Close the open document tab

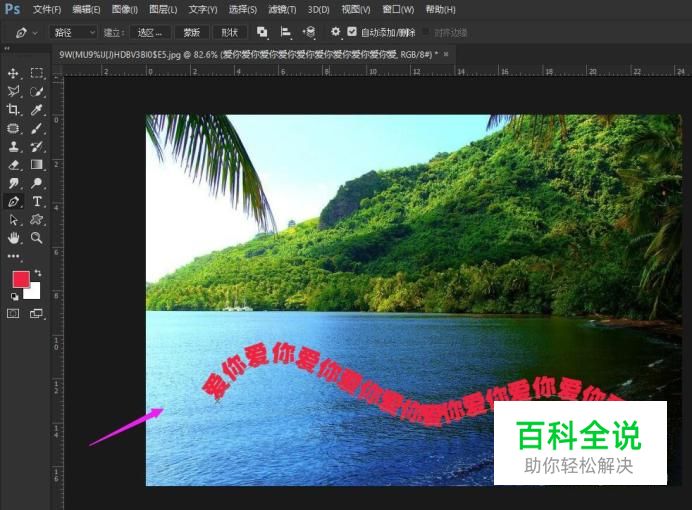click(446, 54)
